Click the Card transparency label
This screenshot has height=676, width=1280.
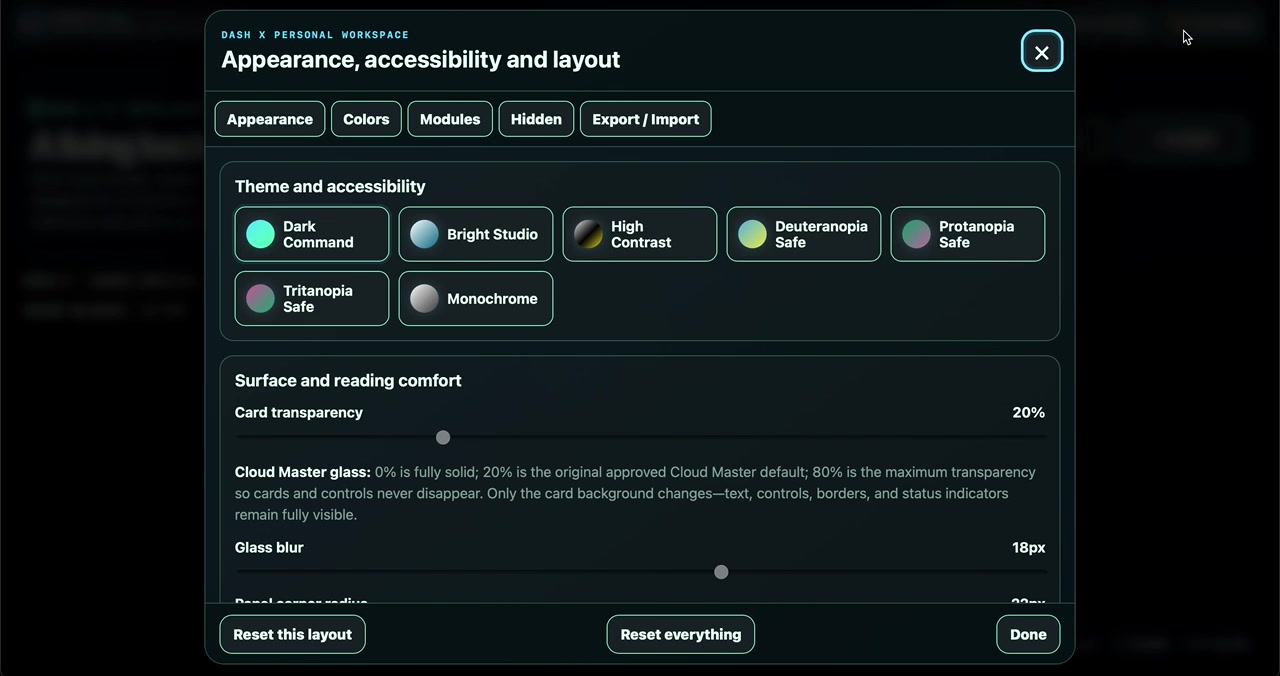tap(299, 412)
